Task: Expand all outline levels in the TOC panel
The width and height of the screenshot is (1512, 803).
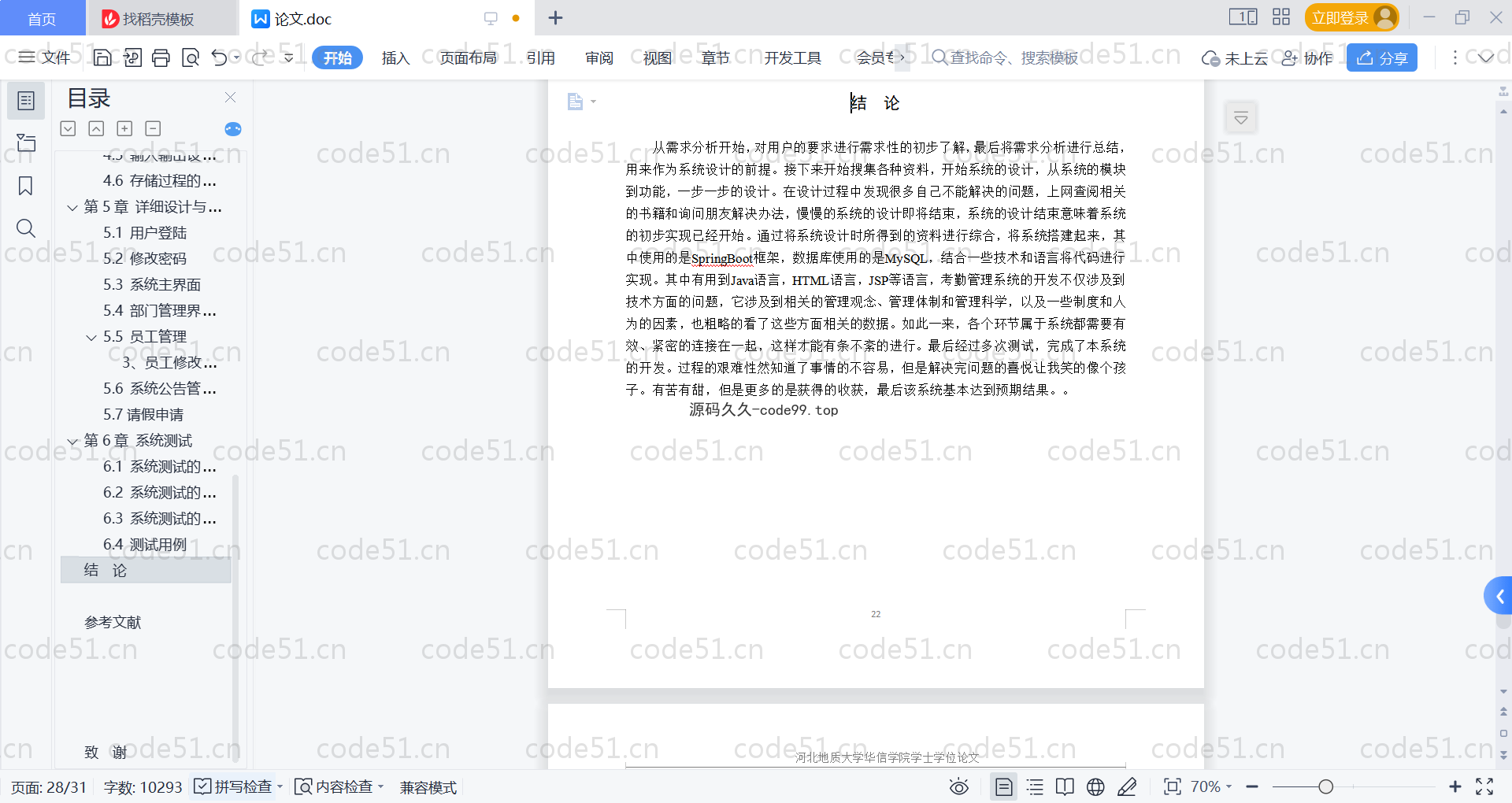Action: pyautogui.click(x=69, y=128)
